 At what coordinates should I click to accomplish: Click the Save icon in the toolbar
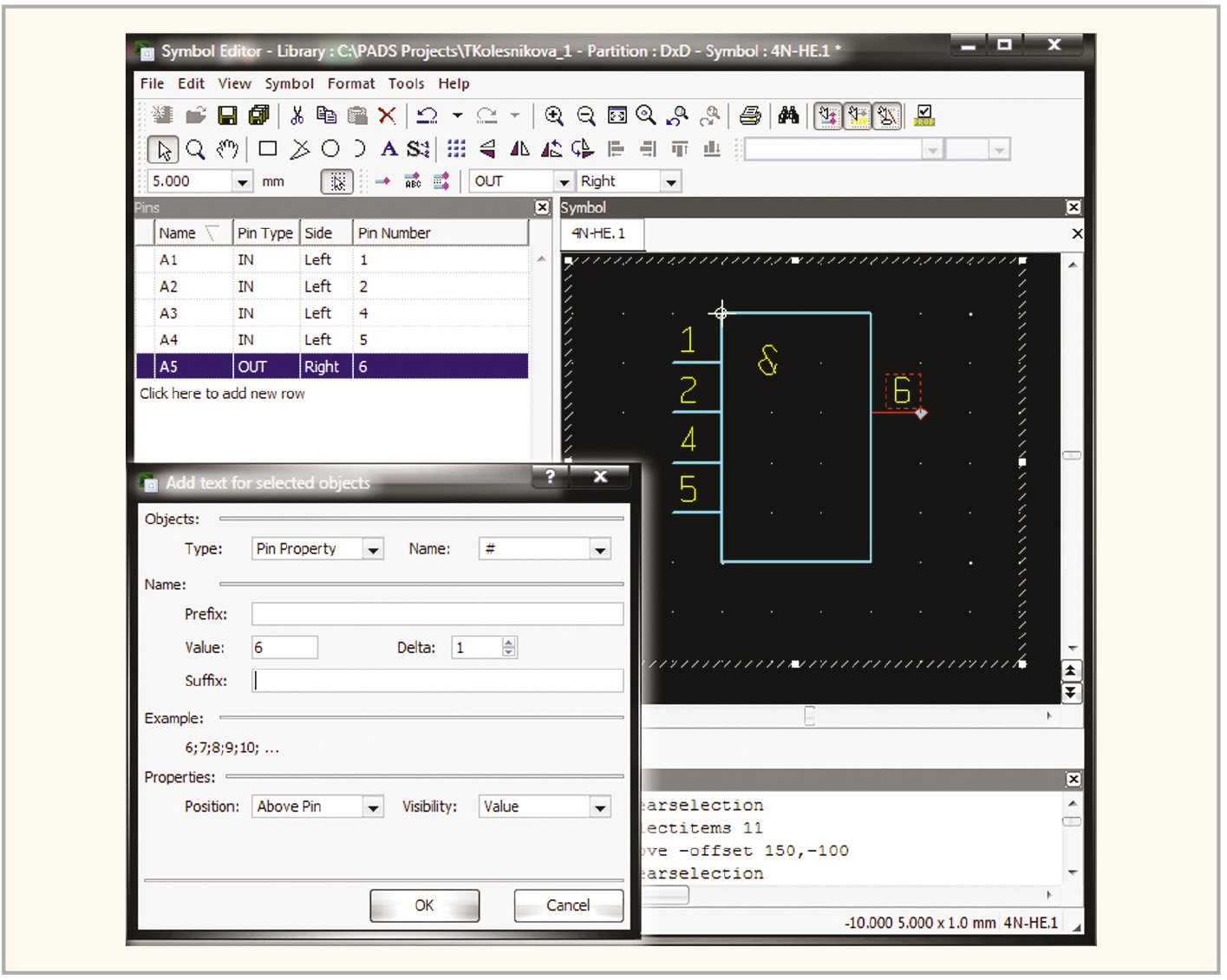[227, 116]
